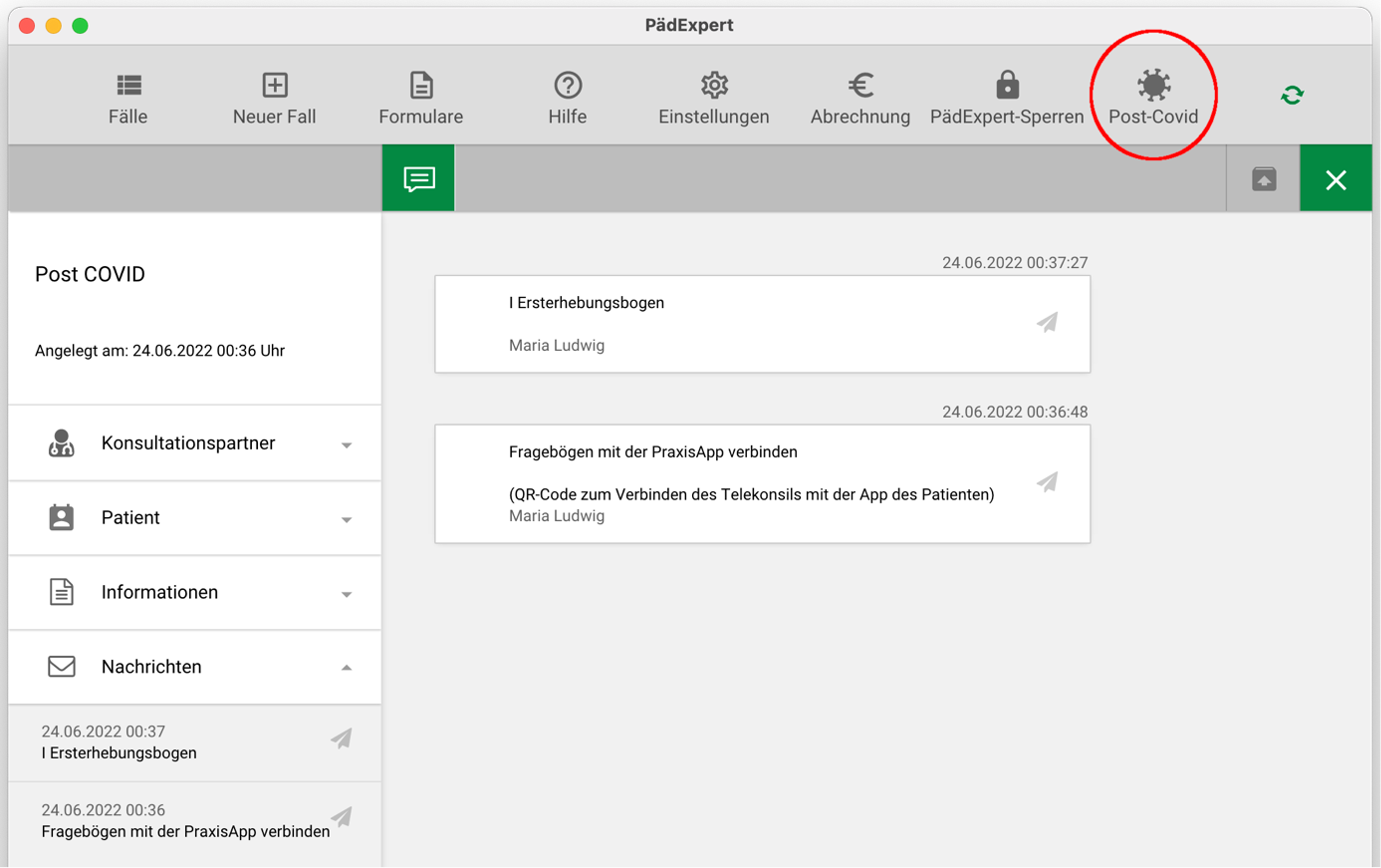Expand the Informationen section arrow
This screenshot has width=1381, height=868.
point(346,594)
